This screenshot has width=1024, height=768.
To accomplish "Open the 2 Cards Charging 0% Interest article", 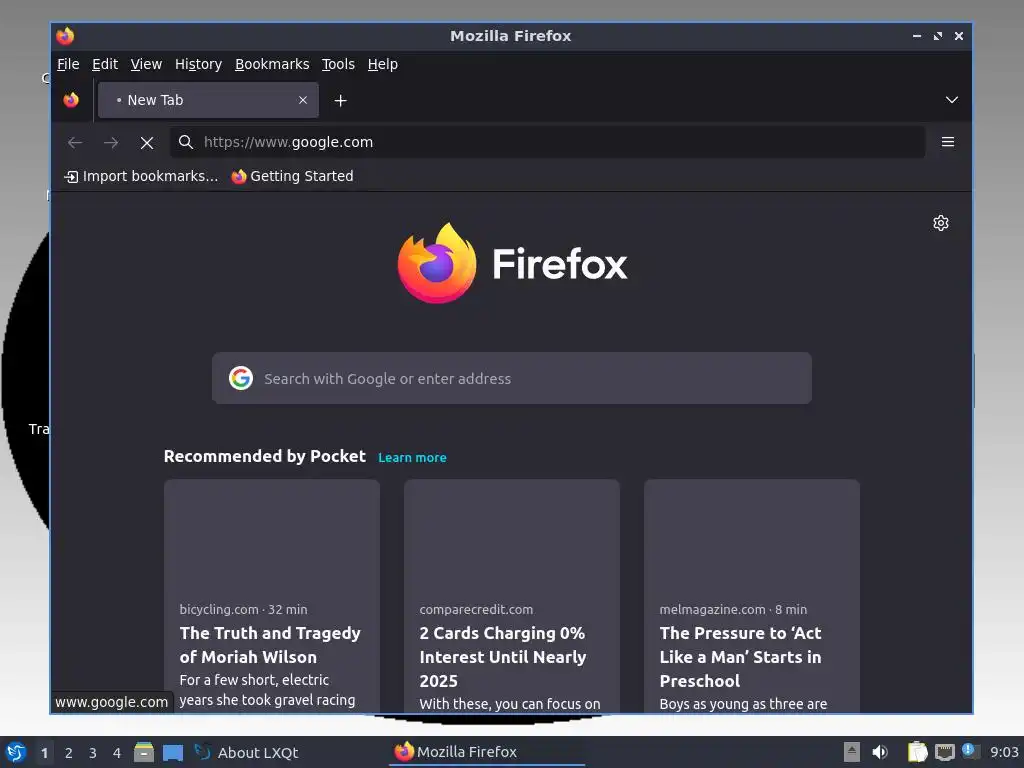I will point(502,657).
